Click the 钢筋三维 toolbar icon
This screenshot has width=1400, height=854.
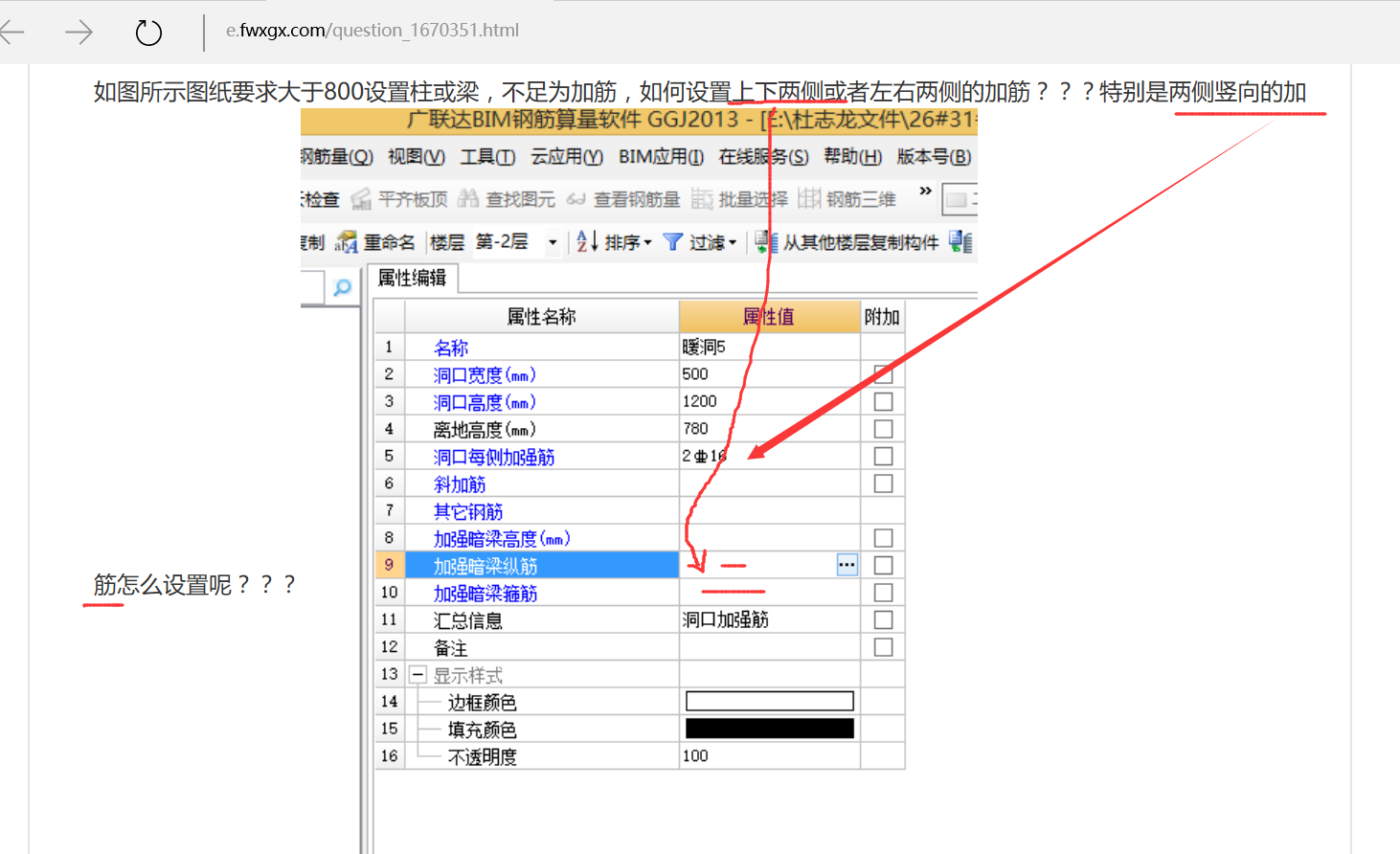pyautogui.click(x=809, y=198)
